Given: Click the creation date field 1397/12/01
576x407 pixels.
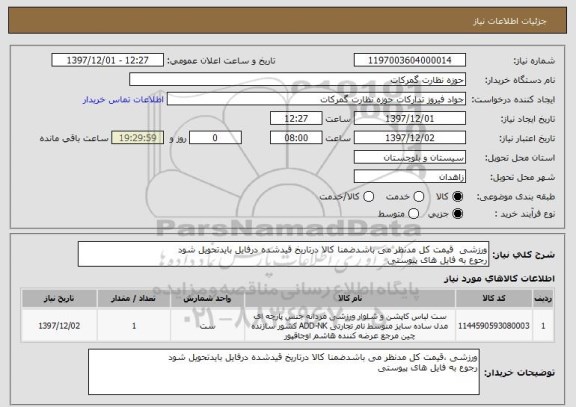Looking at the screenshot, I should point(410,118).
